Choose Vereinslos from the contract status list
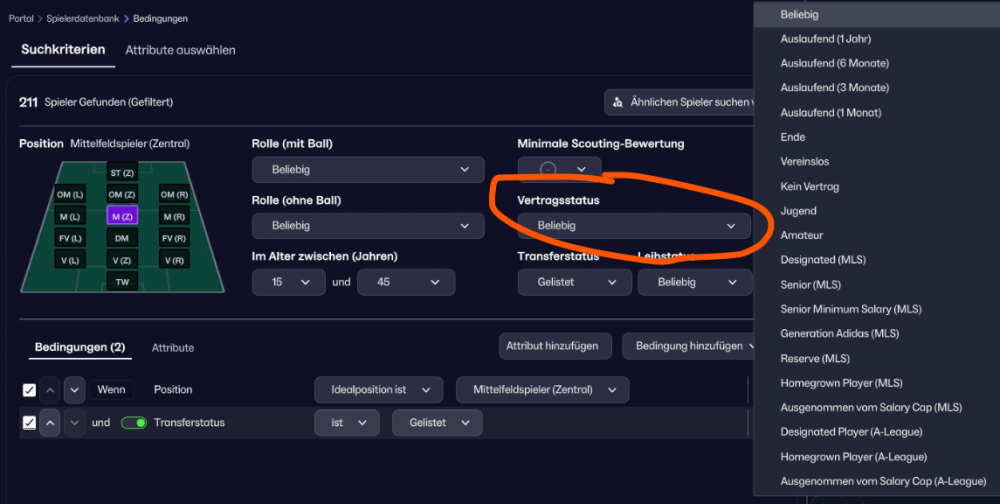The height and width of the screenshot is (504, 1000). pyautogui.click(x=805, y=161)
